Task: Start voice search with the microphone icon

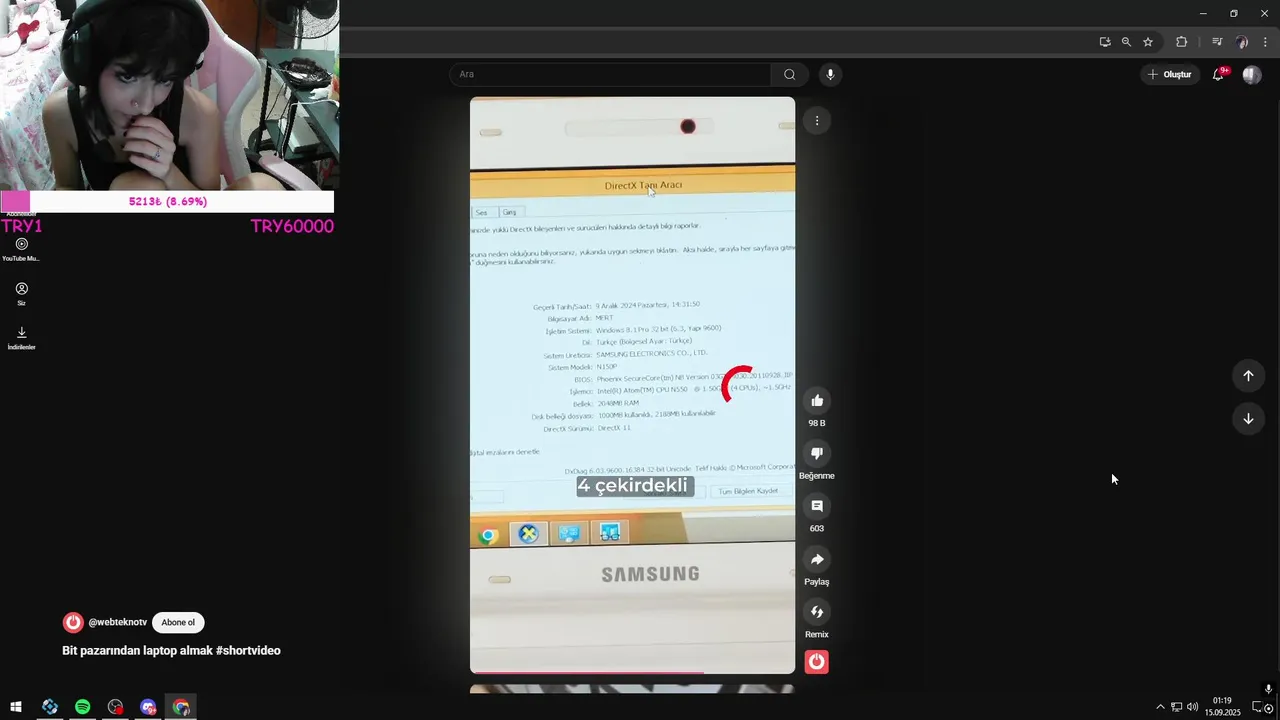Action: coord(829,74)
